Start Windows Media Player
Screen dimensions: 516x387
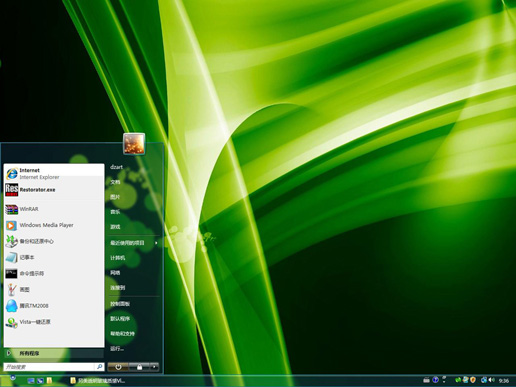pos(54,225)
